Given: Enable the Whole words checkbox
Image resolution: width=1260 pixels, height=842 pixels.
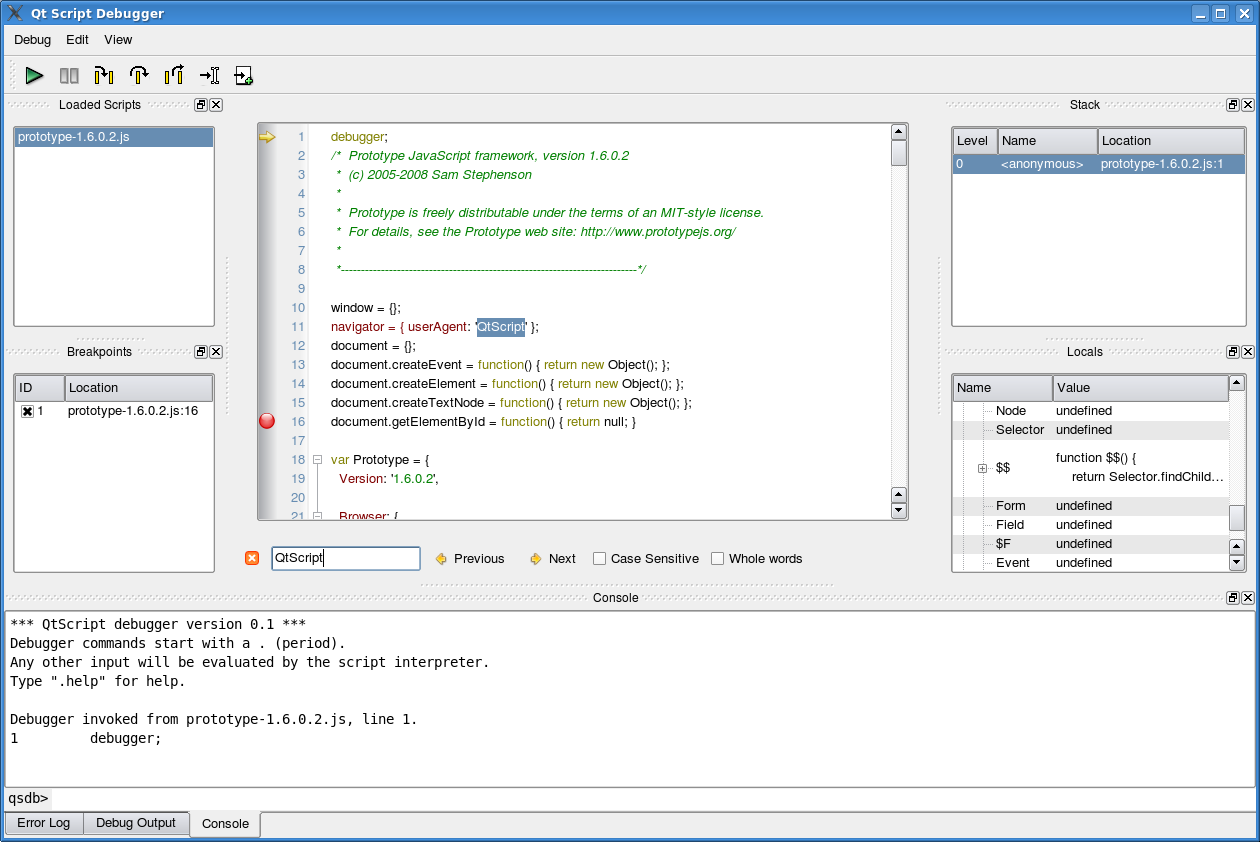Looking at the screenshot, I should point(717,558).
